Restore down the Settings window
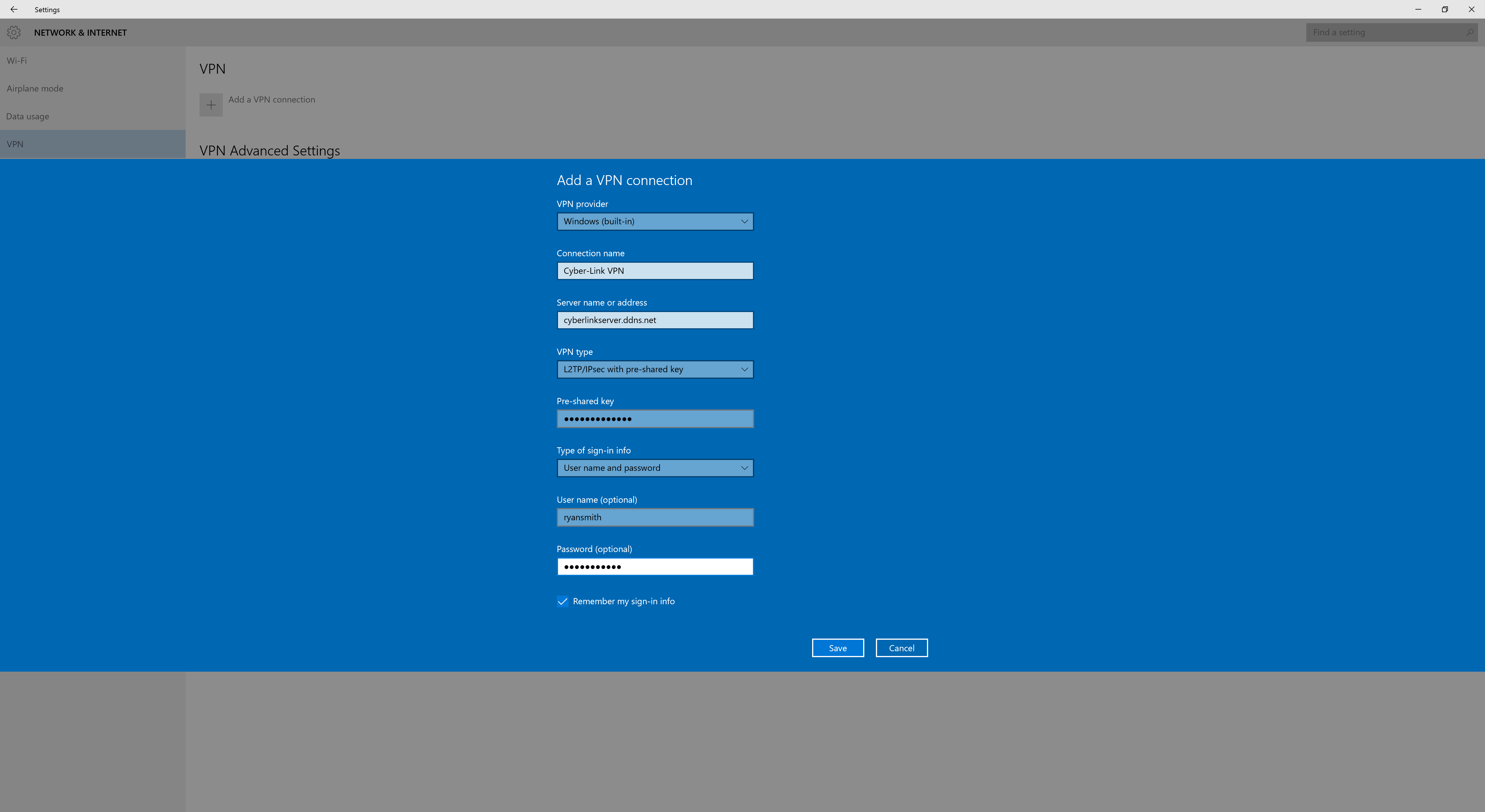1485x812 pixels. click(x=1445, y=9)
